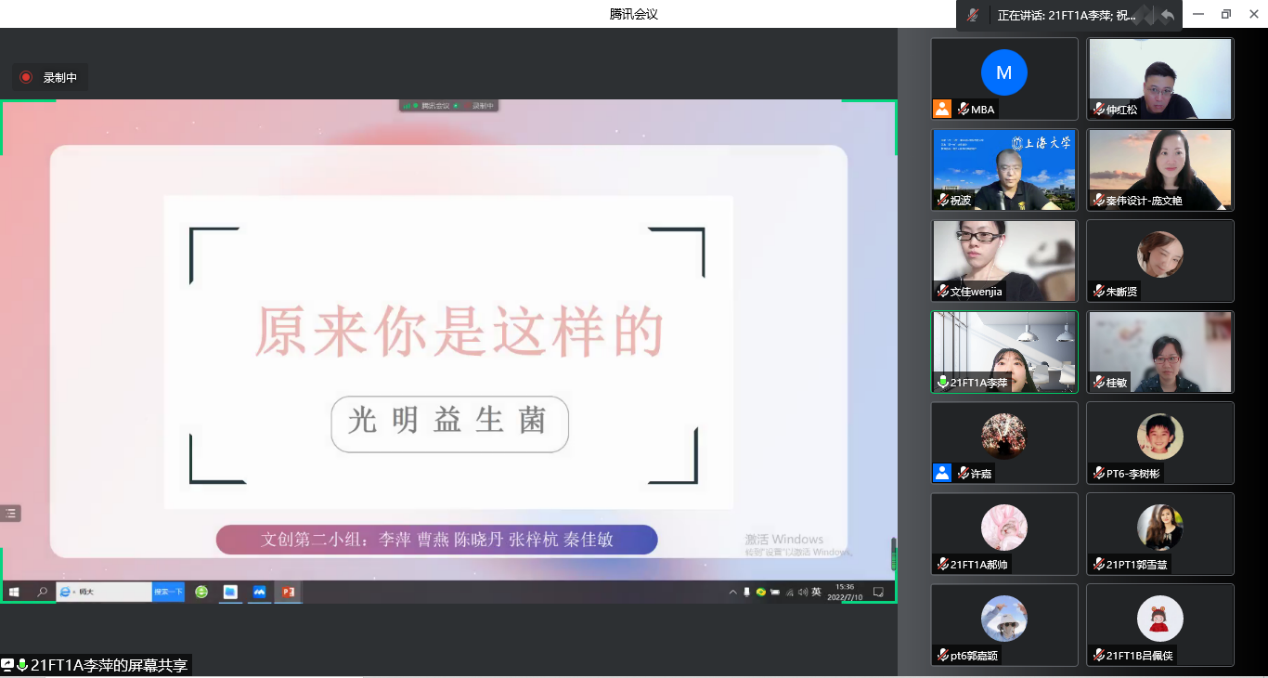Screen dimensions: 1268x678
Task: Open the blue square app icon after the green browser icon
Action: (x=230, y=592)
